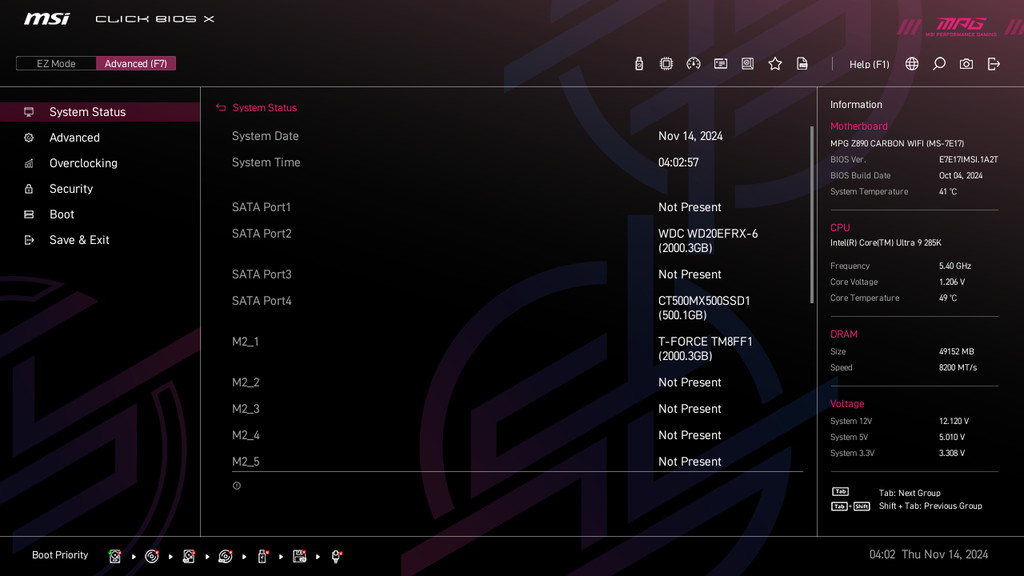Click the bottom date Thu Nov 14, 2024
Image resolution: width=1024 pixels, height=576 pixels.
click(x=944, y=554)
